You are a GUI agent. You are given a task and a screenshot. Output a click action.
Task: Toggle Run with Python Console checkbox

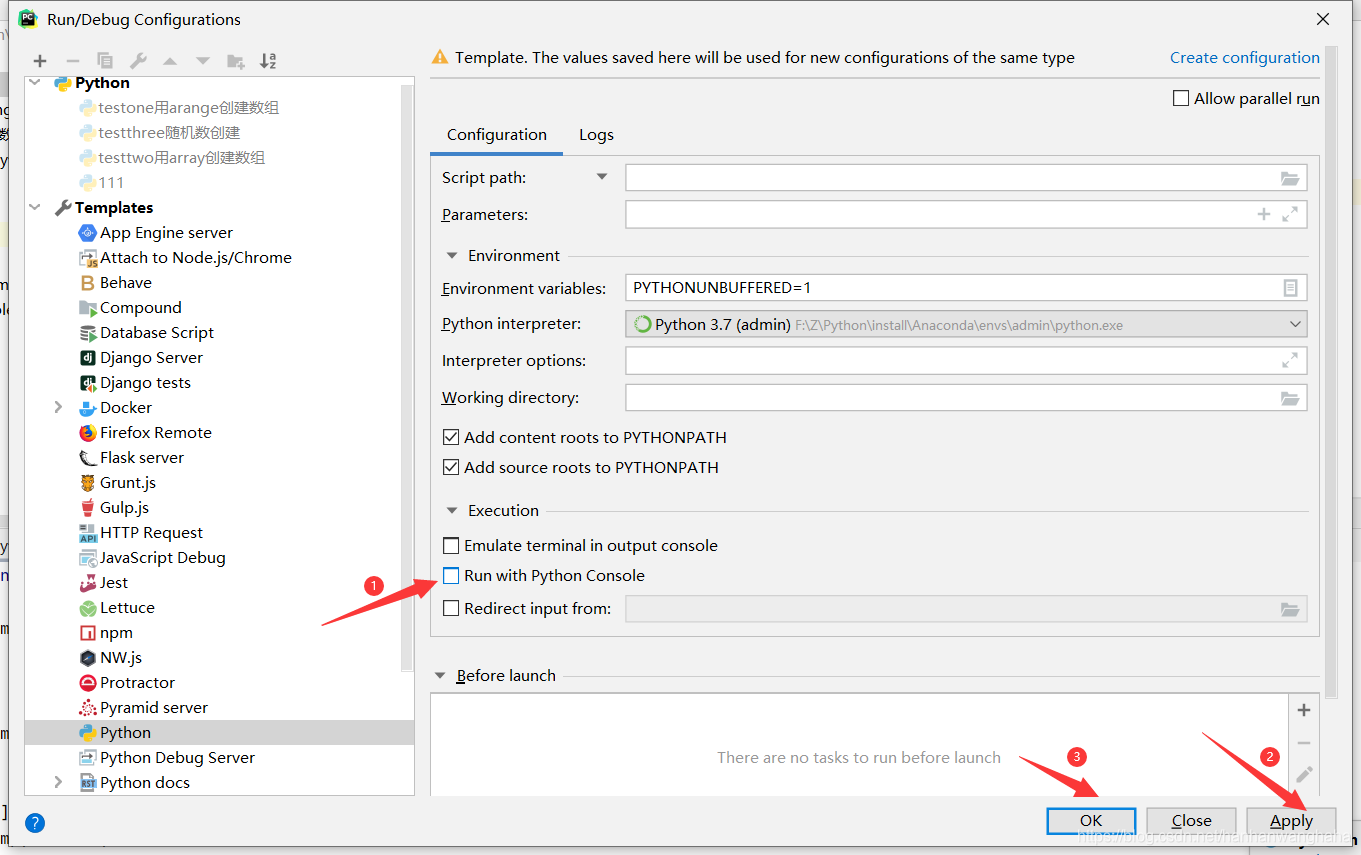451,575
